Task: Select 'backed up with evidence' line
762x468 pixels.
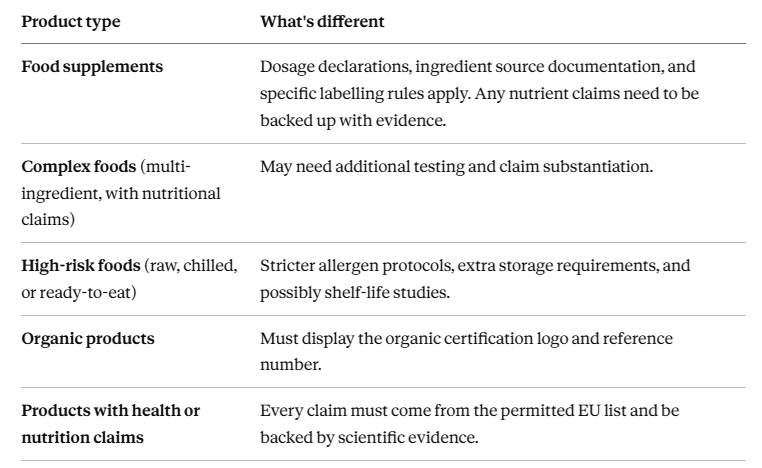Action: pos(353,121)
